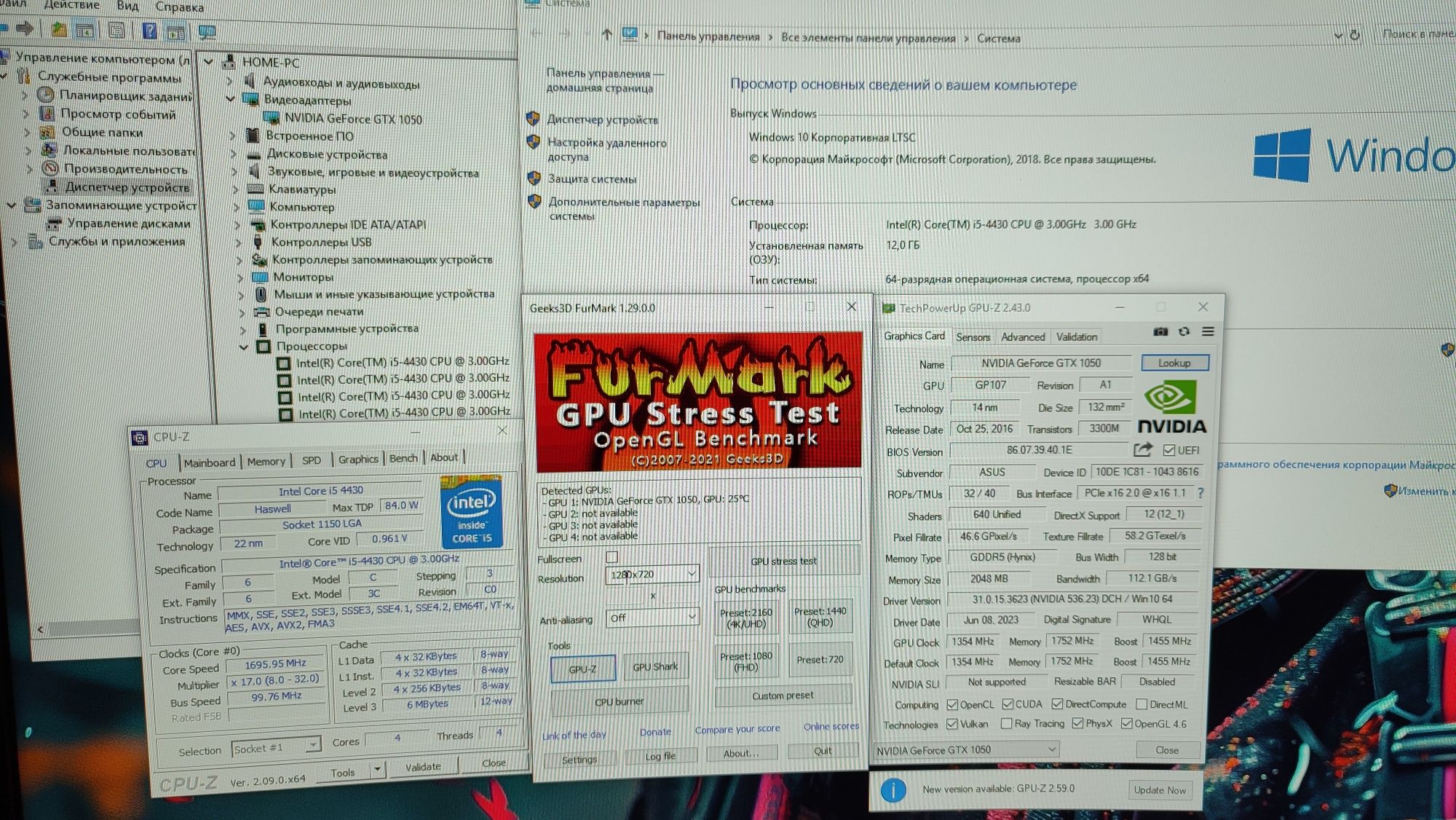The height and width of the screenshot is (820, 1456).
Task: Toggle the DirectCompute checkbox in GPU-Z
Action: tap(1057, 704)
